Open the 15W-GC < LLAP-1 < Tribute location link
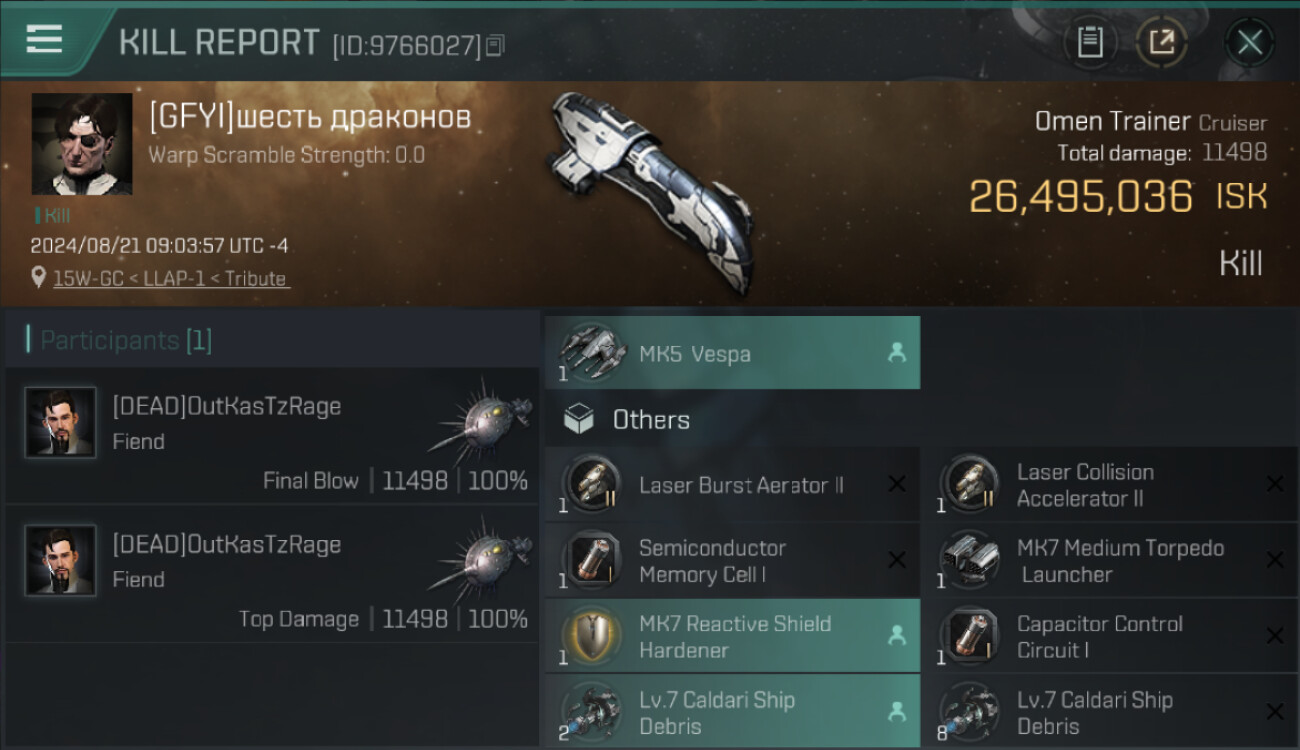The width and height of the screenshot is (1300, 750). (170, 279)
